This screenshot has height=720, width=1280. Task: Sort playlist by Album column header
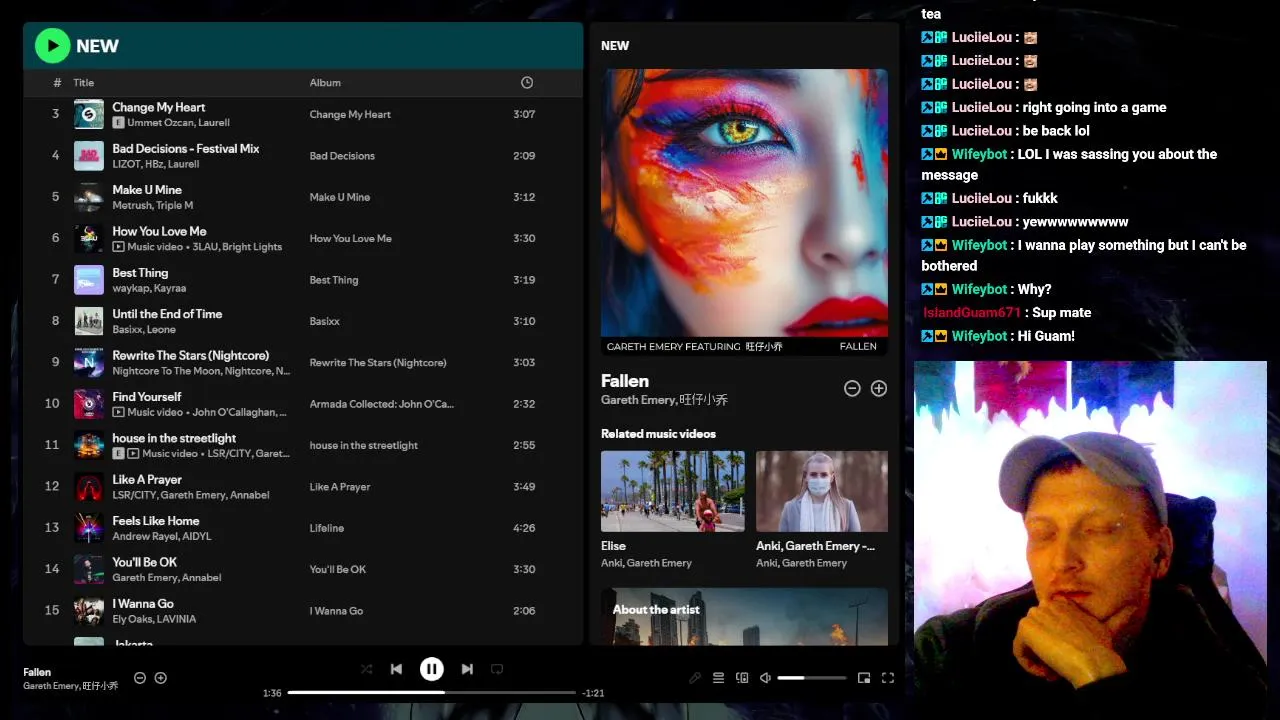click(325, 83)
